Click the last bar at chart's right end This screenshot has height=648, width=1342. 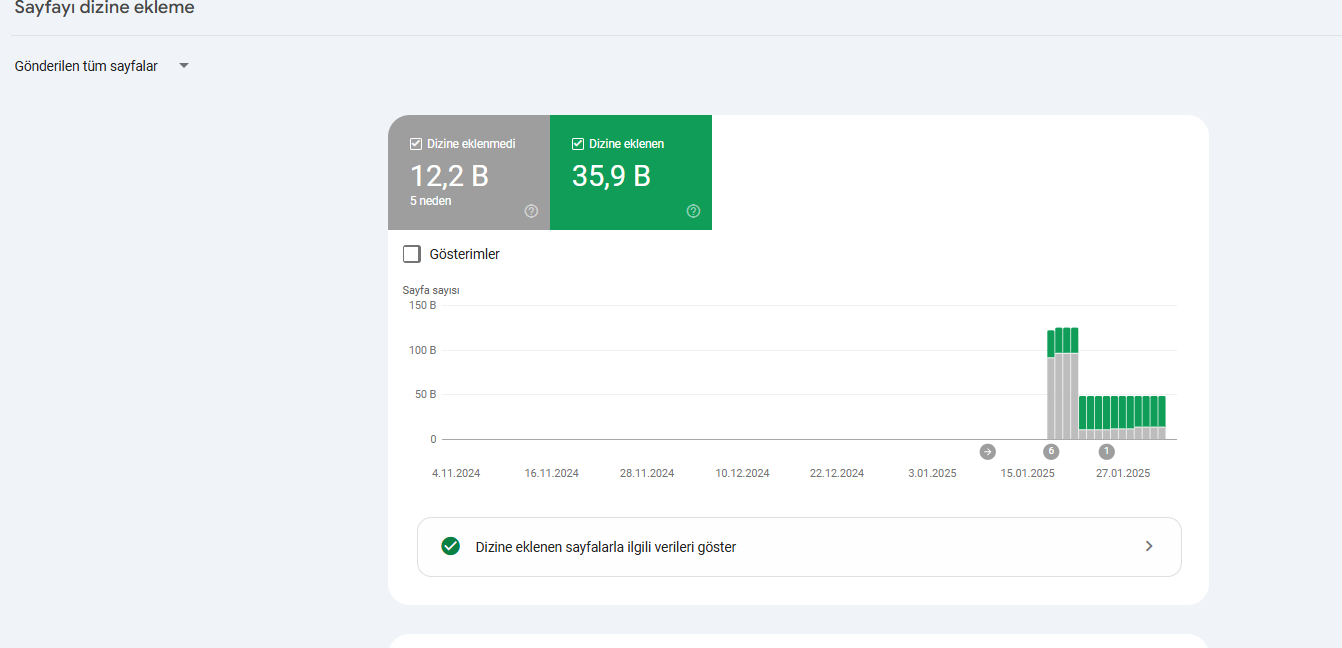point(1162,418)
